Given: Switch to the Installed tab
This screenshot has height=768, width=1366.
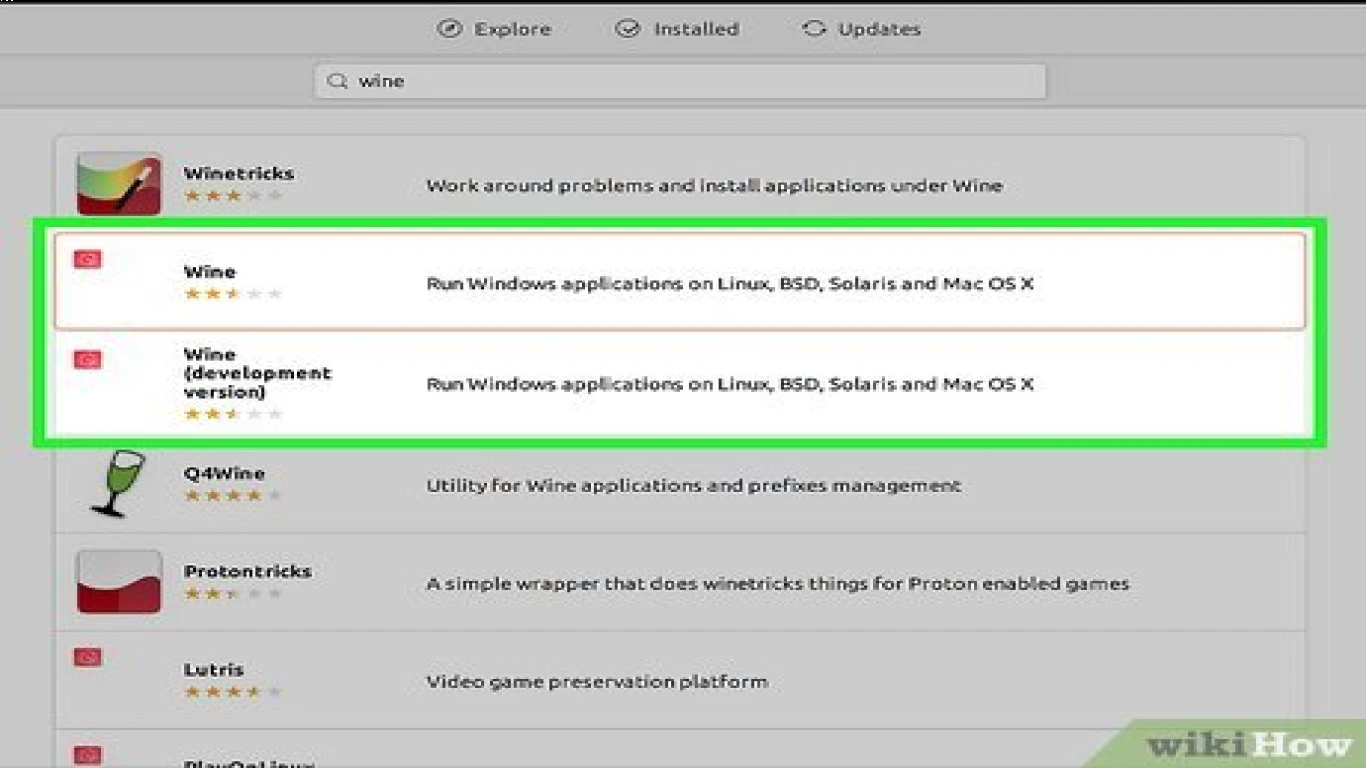Looking at the screenshot, I should [677, 29].
